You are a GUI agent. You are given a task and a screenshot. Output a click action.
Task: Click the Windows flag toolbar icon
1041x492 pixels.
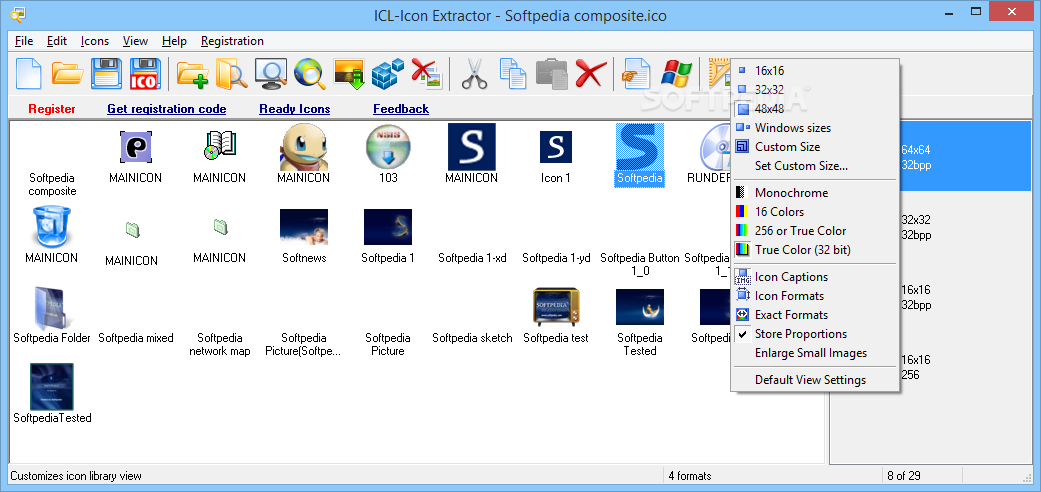click(x=677, y=73)
